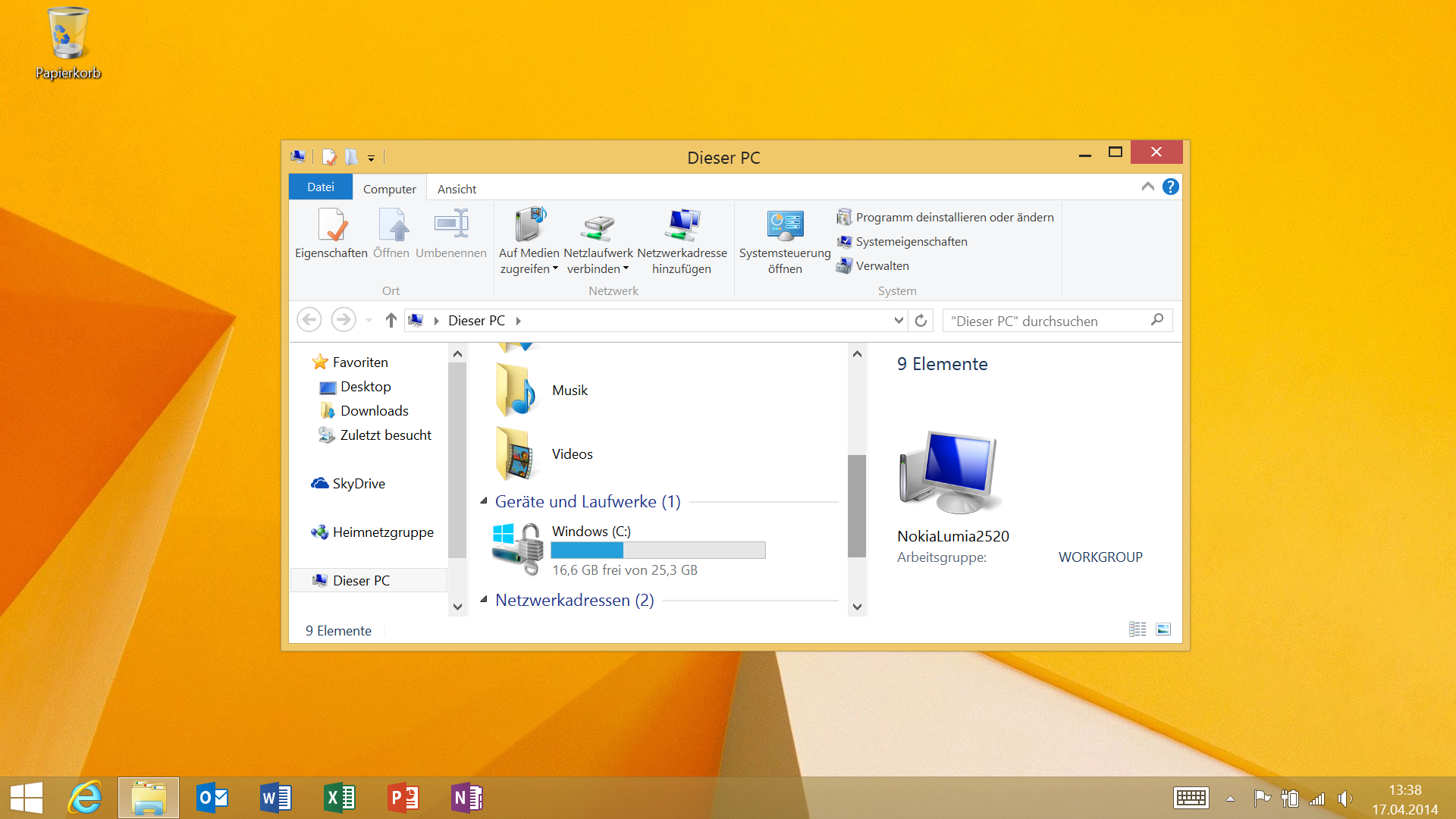
Task: Click the Eigenschaften properties icon
Action: (331, 226)
